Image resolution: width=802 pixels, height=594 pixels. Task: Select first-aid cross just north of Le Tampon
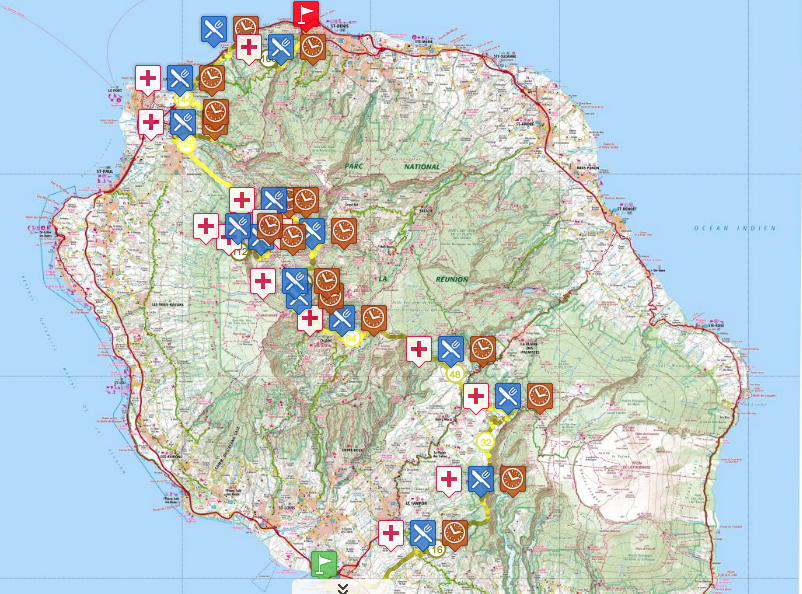pos(449,479)
